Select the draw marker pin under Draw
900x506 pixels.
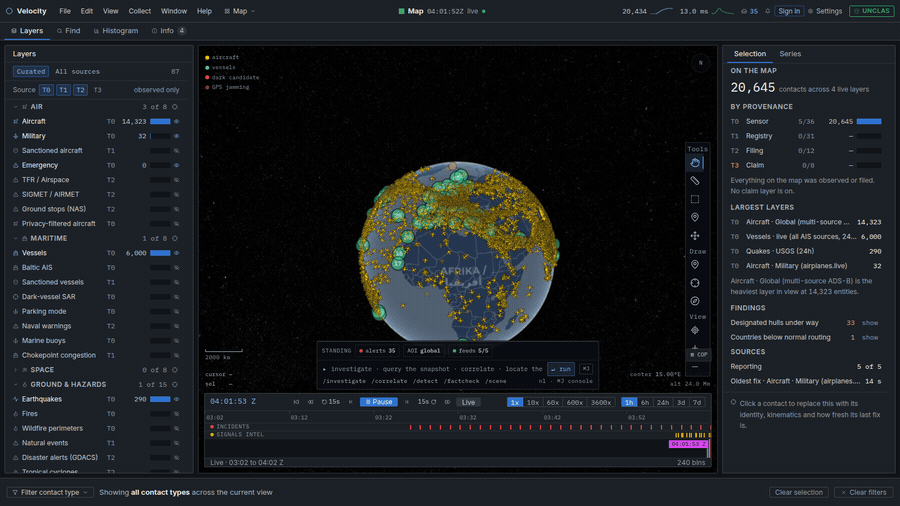[695, 264]
